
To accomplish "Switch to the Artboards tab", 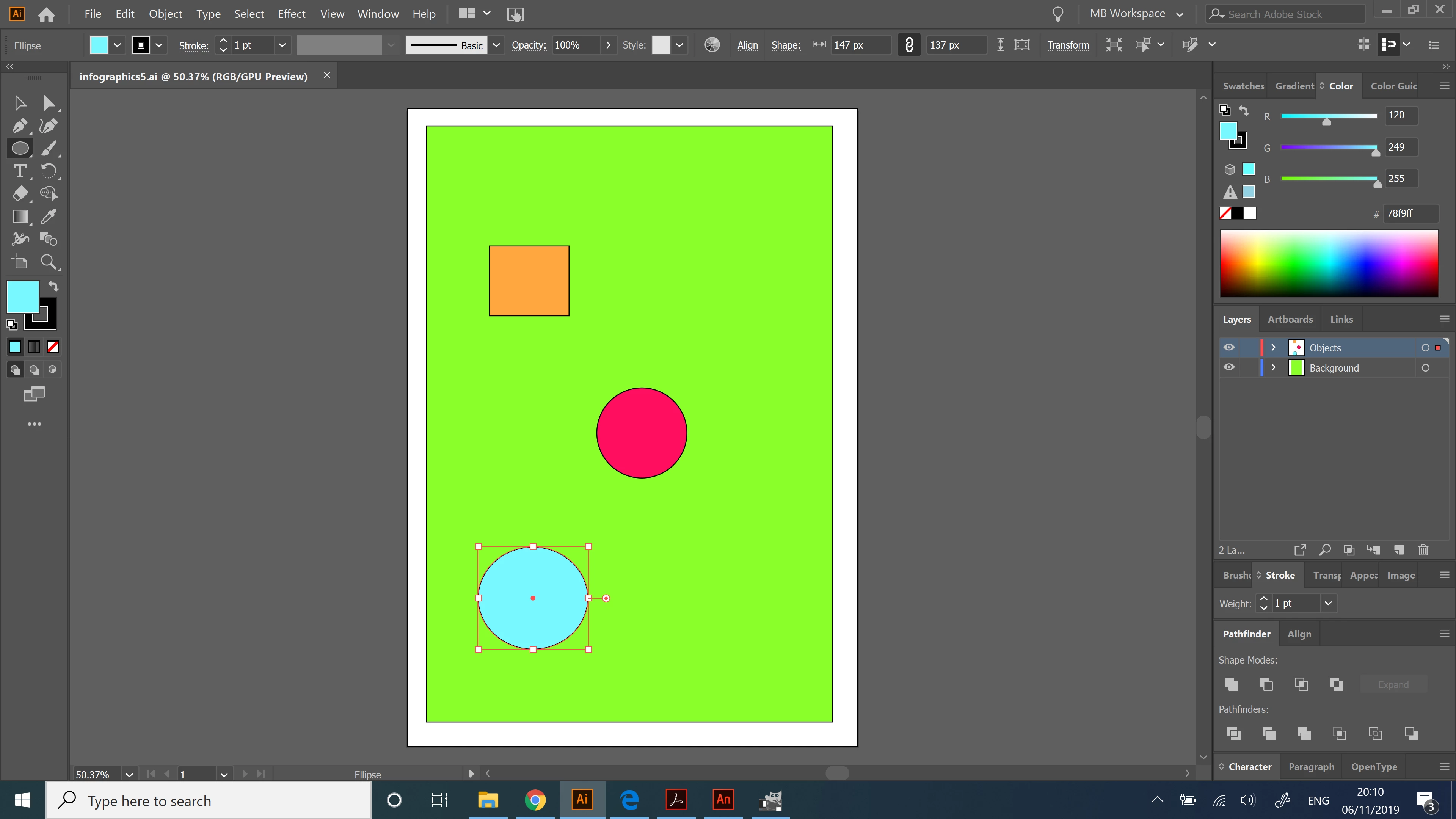I will [x=1290, y=319].
